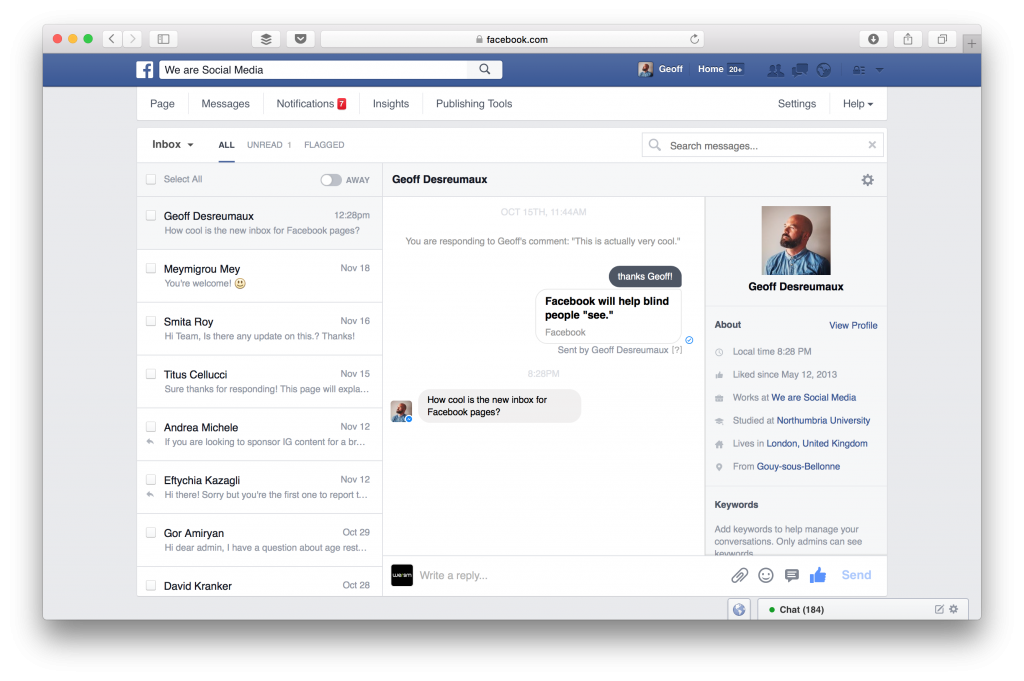Expand the account menu arrow in header
The height and width of the screenshot is (681, 1024).
point(880,70)
